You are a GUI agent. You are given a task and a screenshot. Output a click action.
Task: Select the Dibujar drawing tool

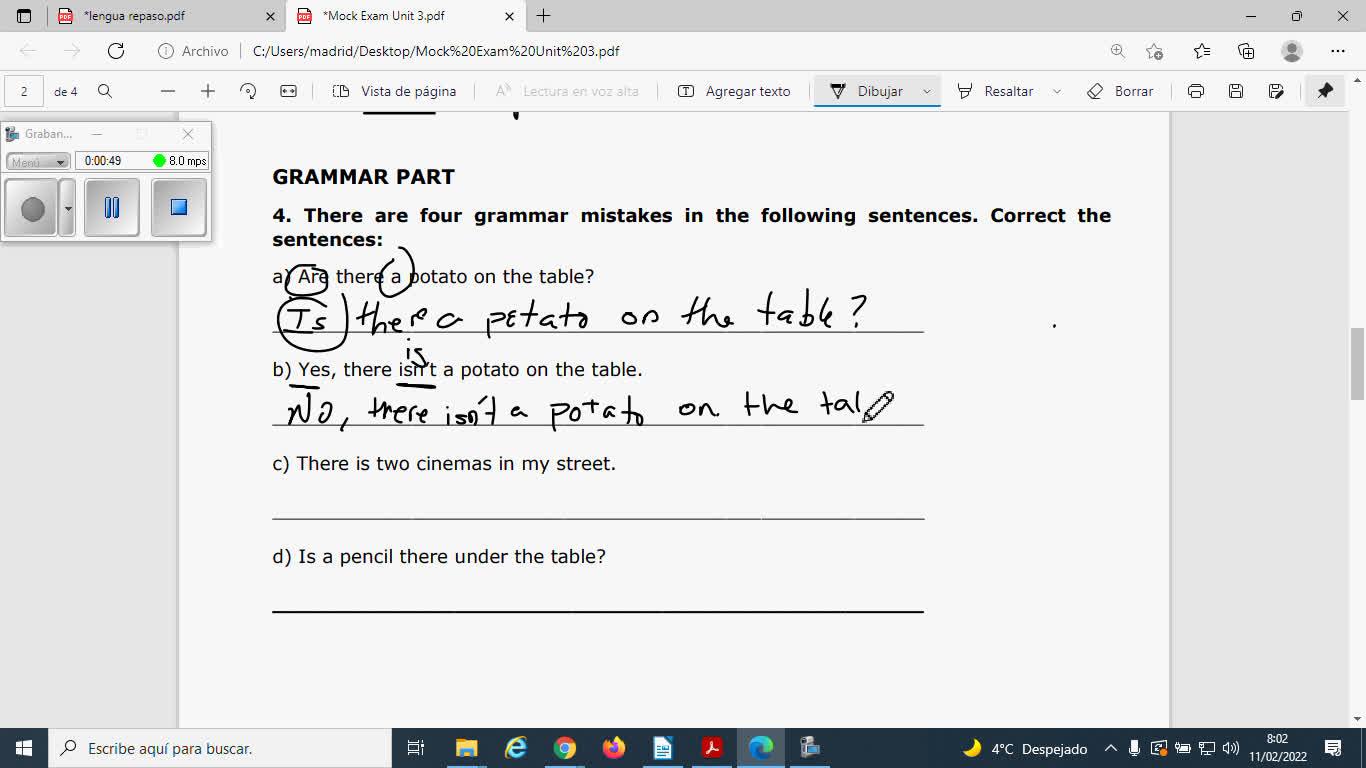click(x=866, y=91)
